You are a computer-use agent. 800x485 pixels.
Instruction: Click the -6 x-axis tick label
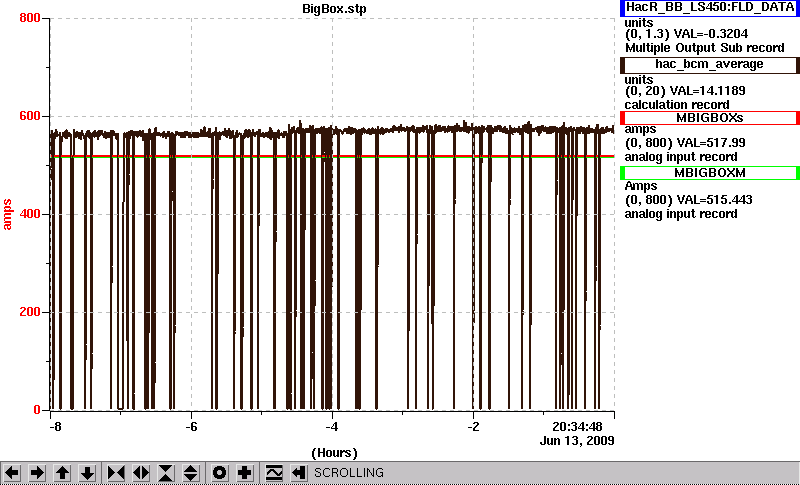(191, 426)
